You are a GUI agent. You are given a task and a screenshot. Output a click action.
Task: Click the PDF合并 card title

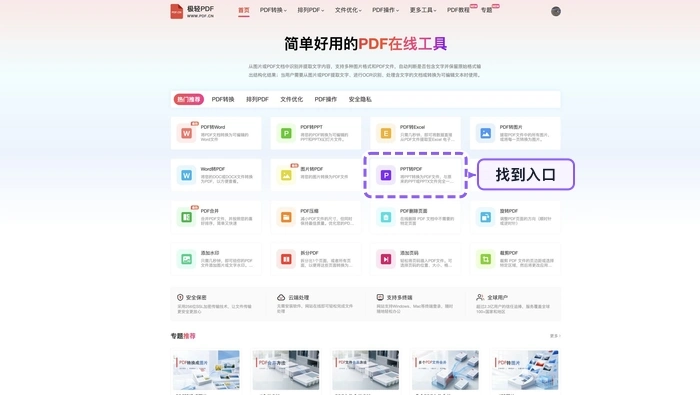point(209,211)
